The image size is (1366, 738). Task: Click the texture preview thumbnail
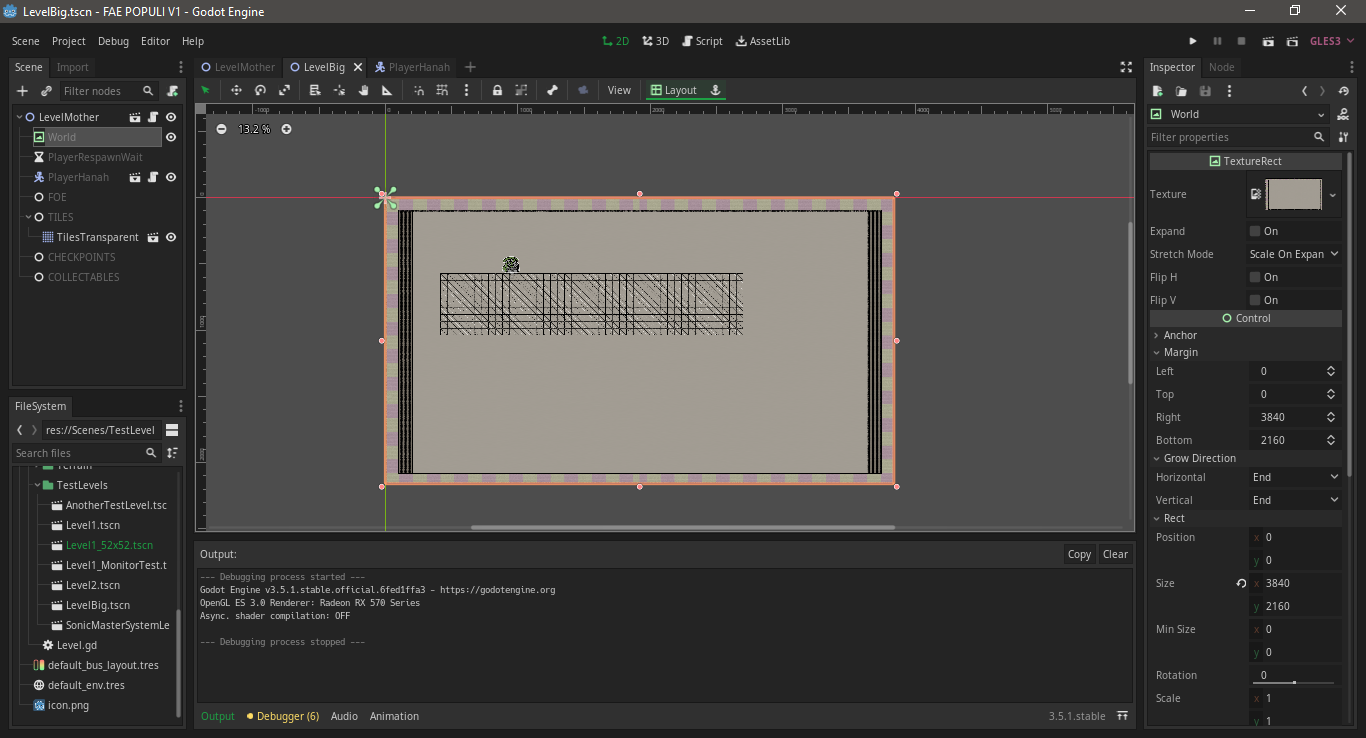tap(1294, 195)
